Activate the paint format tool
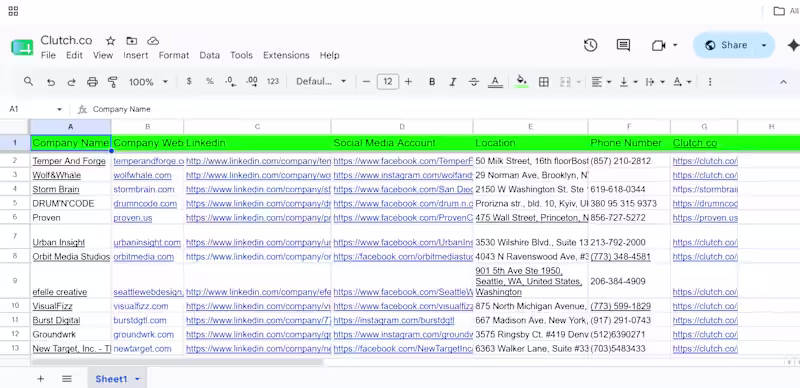 113,82
